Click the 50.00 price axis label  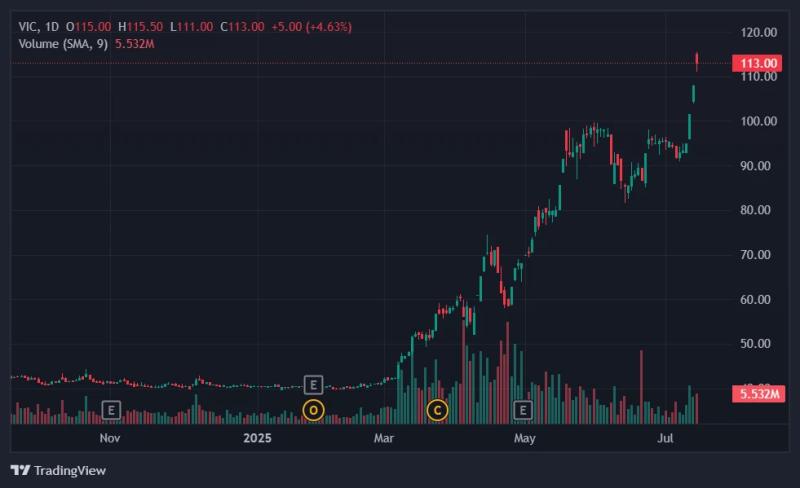(756, 344)
